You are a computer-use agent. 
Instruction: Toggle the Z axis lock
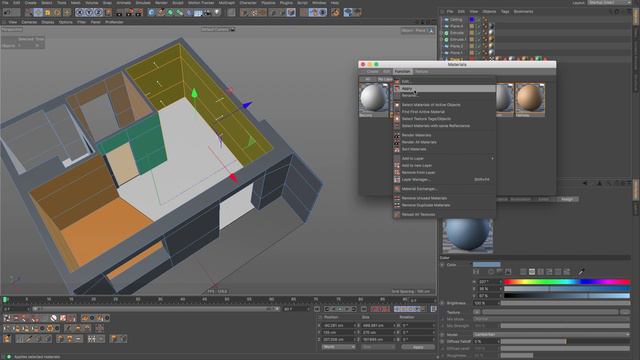pyautogui.click(x=98, y=13)
